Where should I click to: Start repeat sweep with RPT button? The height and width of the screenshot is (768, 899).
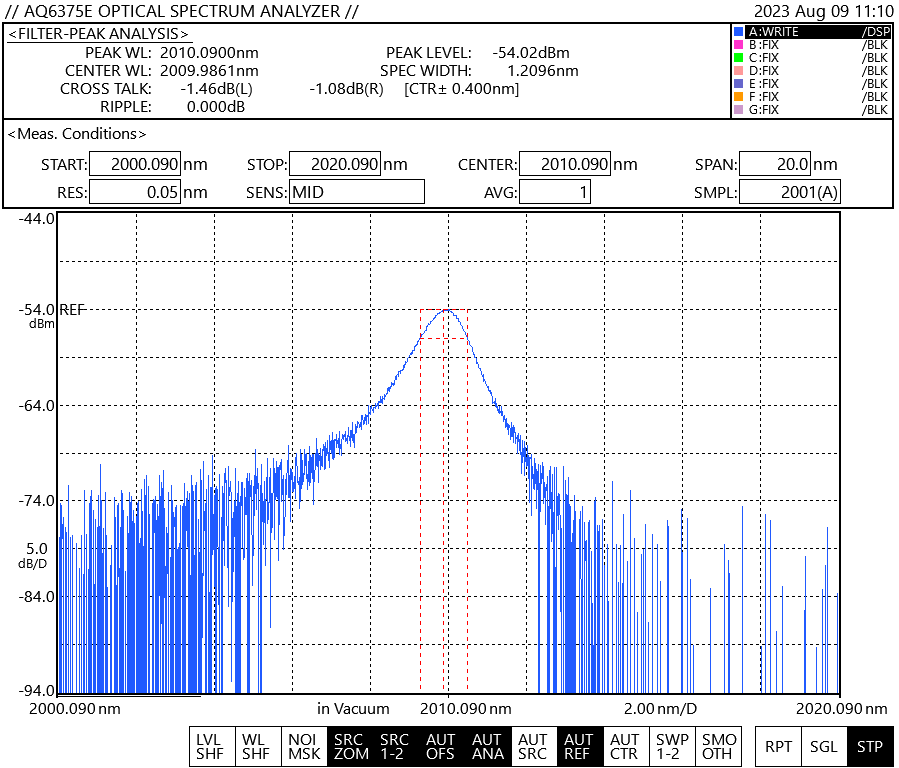tap(778, 747)
